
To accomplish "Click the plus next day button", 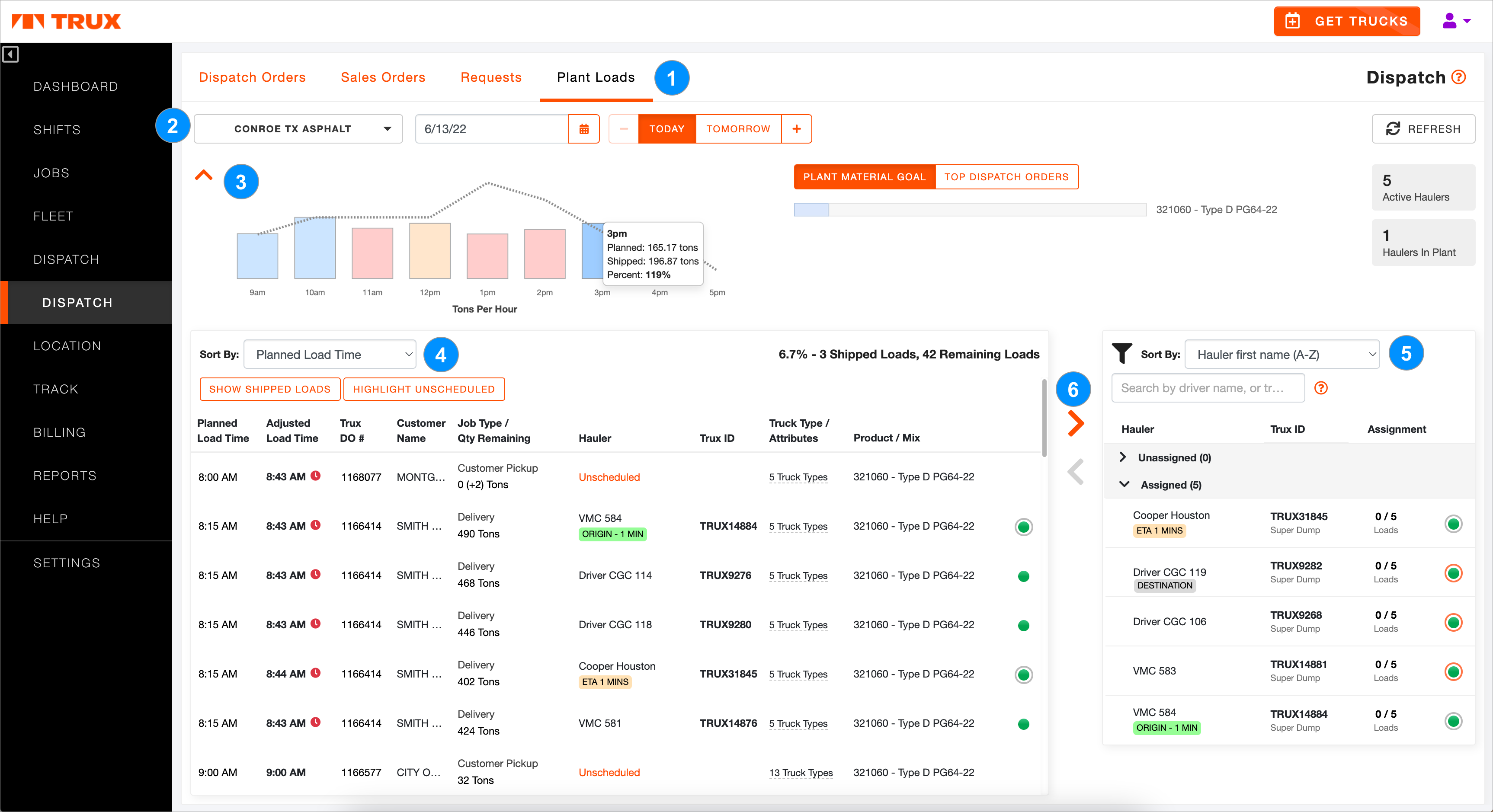I will tap(796, 129).
